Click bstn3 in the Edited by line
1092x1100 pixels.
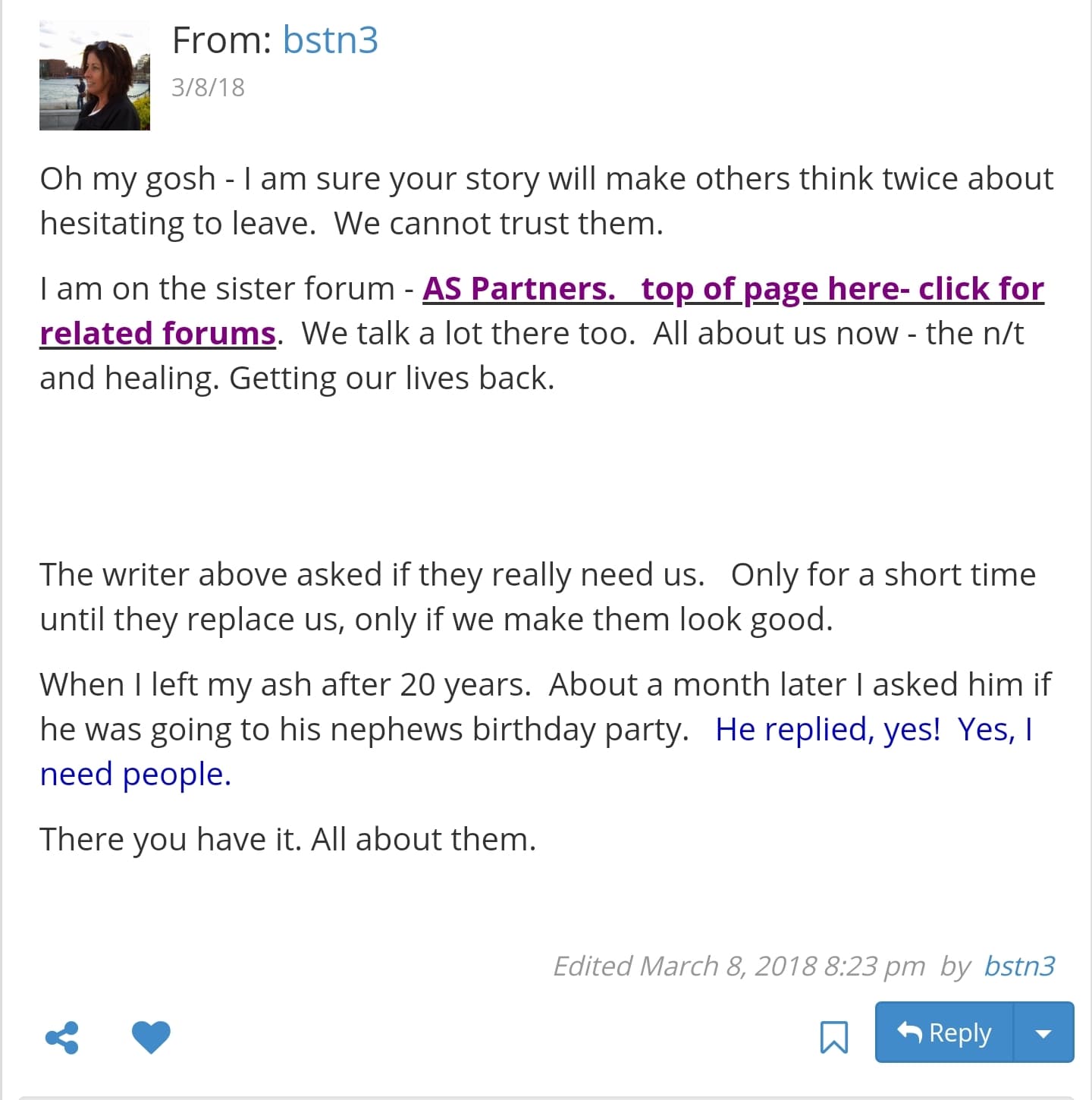[1019, 966]
